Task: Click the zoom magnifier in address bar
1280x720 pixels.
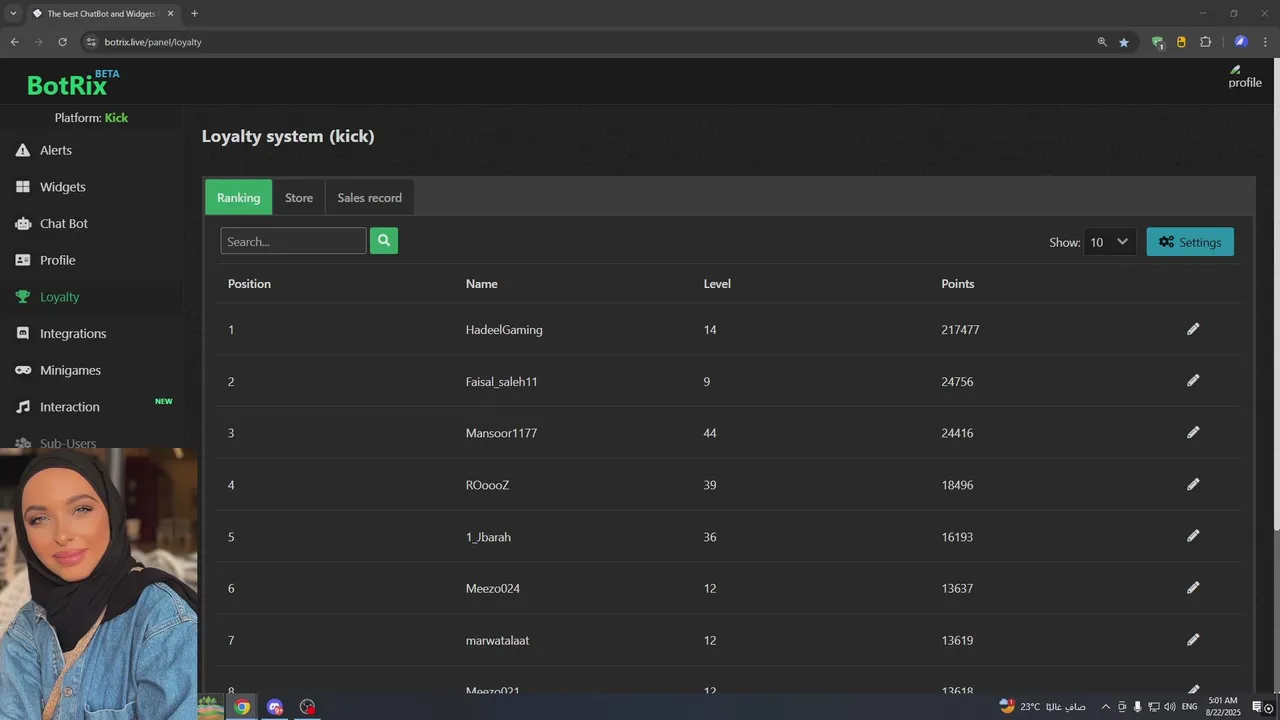Action: click(1102, 42)
